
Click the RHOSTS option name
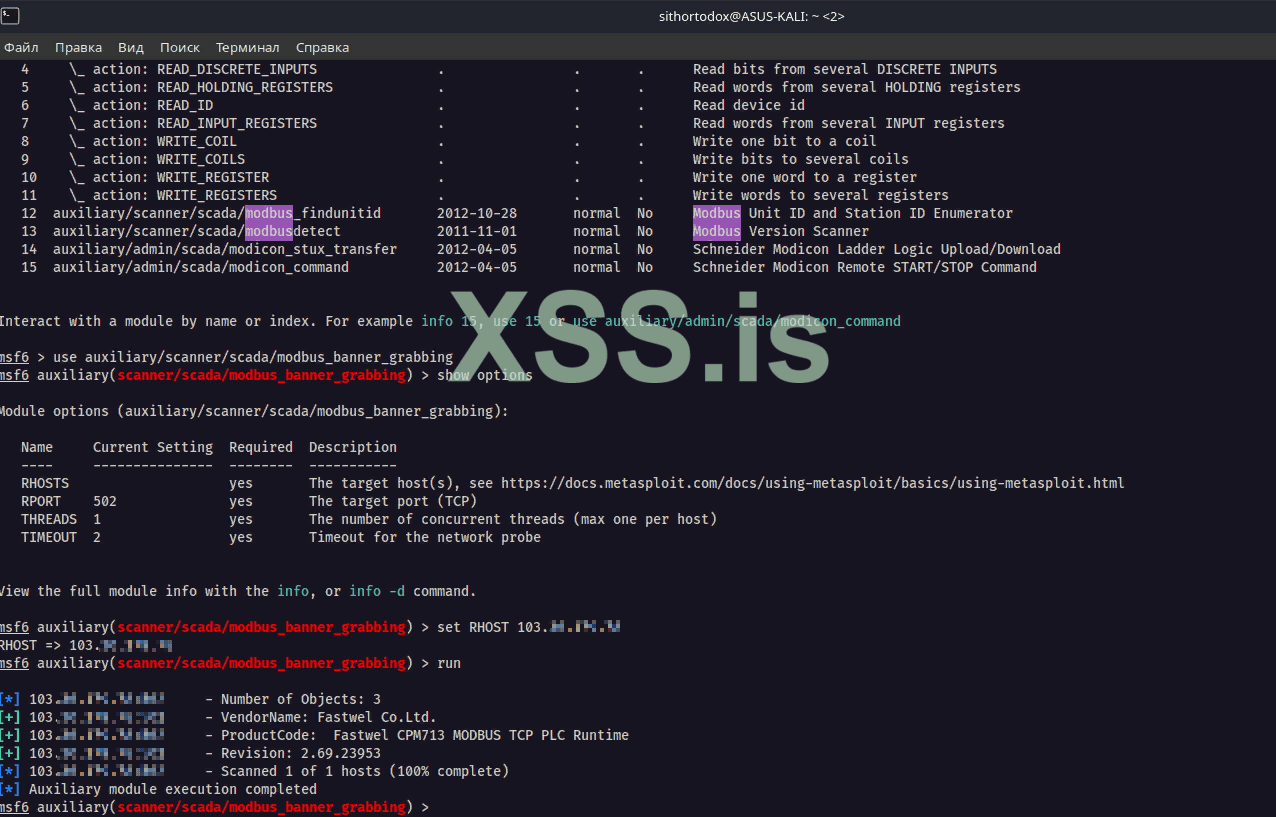45,483
